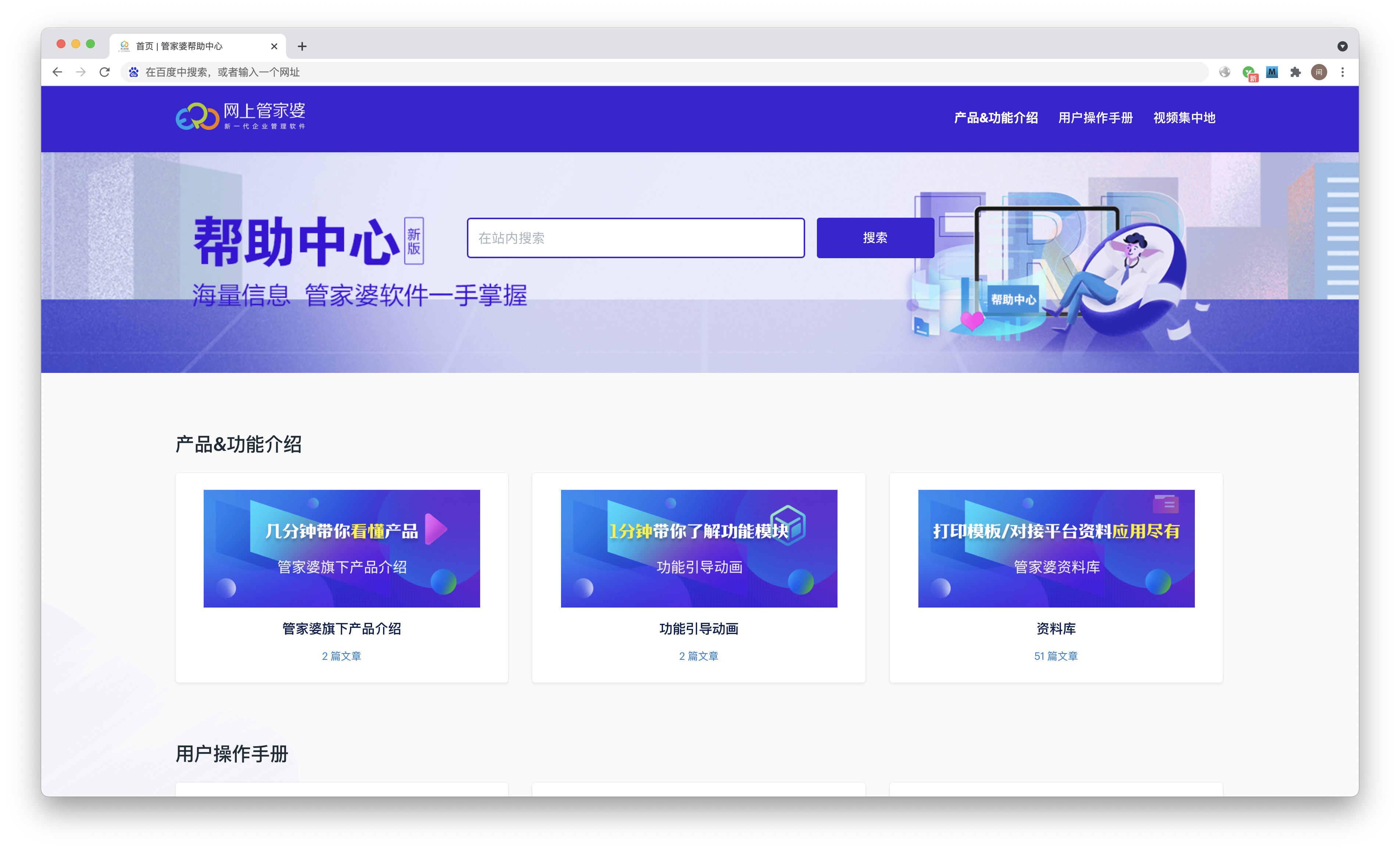The height and width of the screenshot is (851, 1400).
Task: Open the Chrome three-dot menu
Action: (x=1343, y=72)
